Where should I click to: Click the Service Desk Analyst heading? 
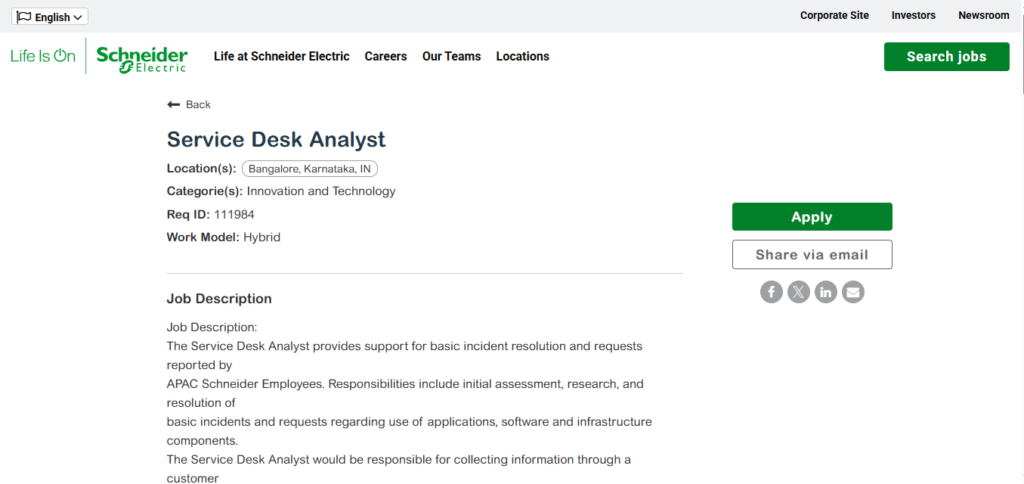click(276, 139)
